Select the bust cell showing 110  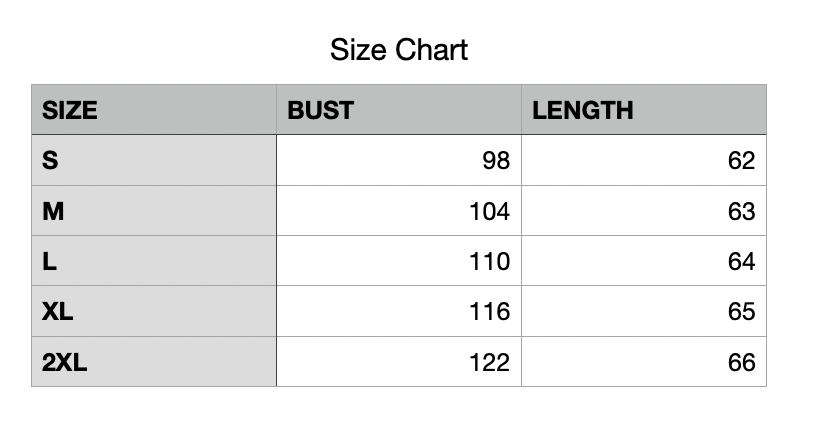point(489,261)
